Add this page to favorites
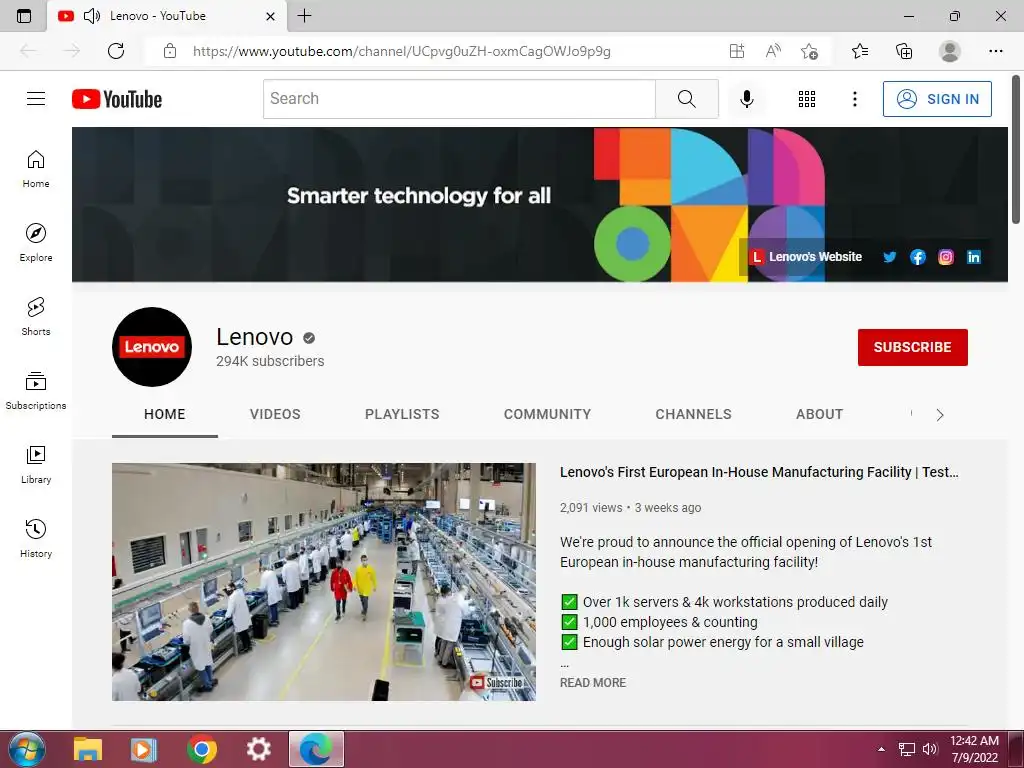Image resolution: width=1024 pixels, height=768 pixels. tap(809, 51)
